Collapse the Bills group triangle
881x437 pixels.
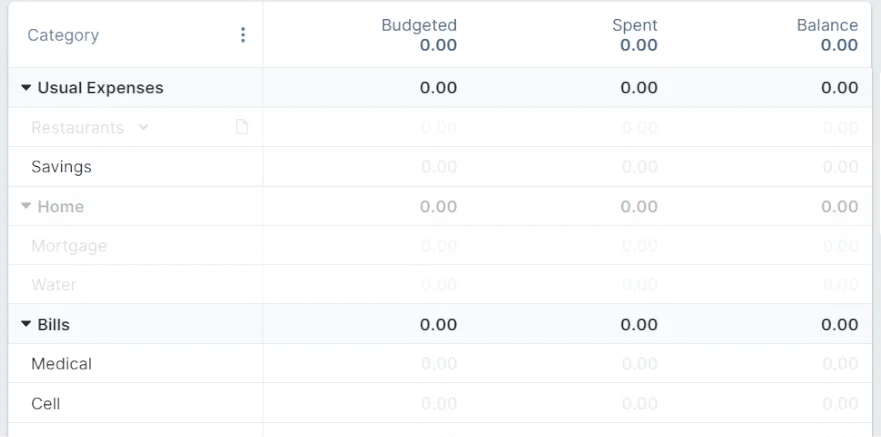point(26,325)
